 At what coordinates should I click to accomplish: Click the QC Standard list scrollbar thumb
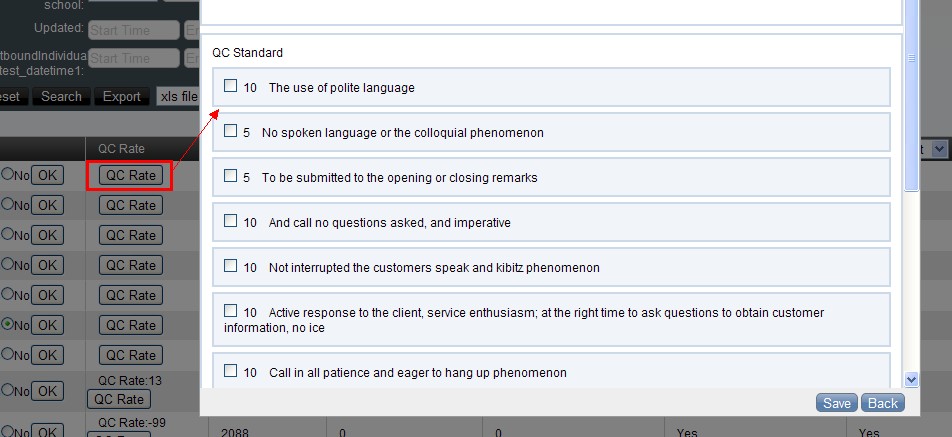click(911, 120)
